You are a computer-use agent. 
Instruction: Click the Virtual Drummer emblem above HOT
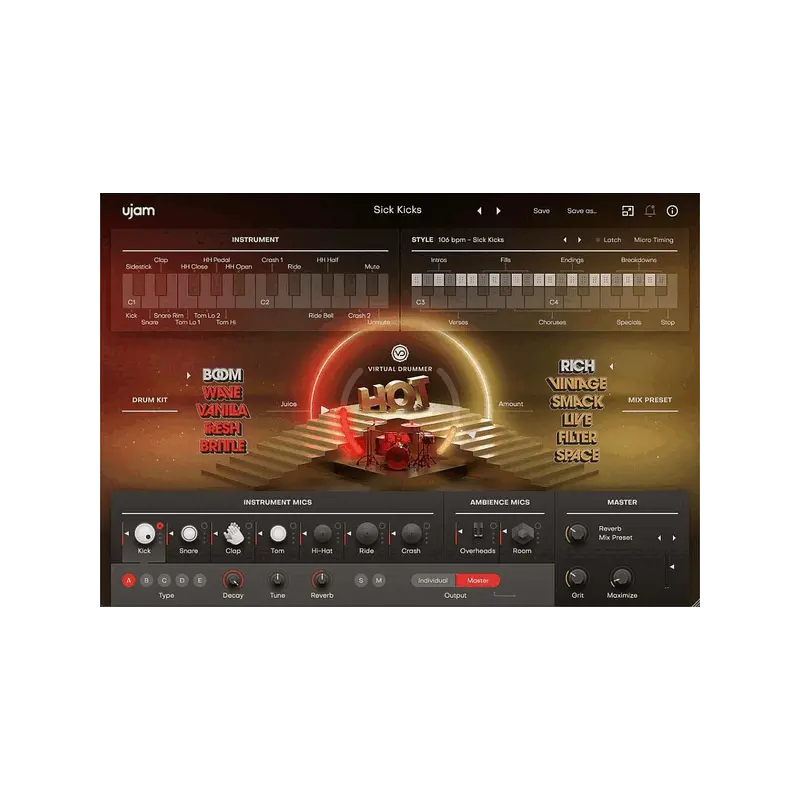[400, 353]
